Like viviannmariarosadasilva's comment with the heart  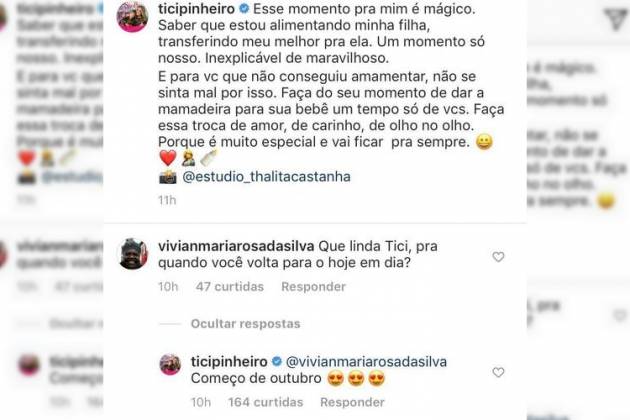(x=498, y=257)
